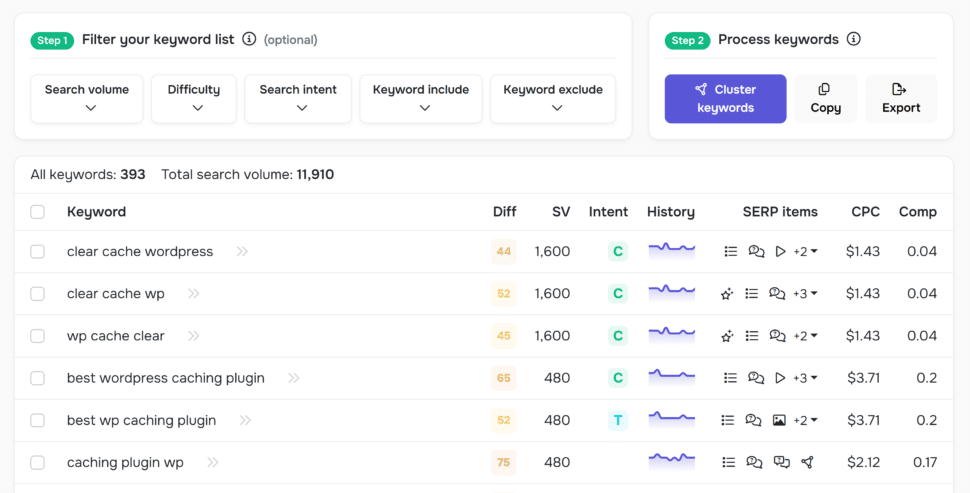The width and height of the screenshot is (970, 493).
Task: Click the keyword text clear cache wordpress
Action: point(140,251)
